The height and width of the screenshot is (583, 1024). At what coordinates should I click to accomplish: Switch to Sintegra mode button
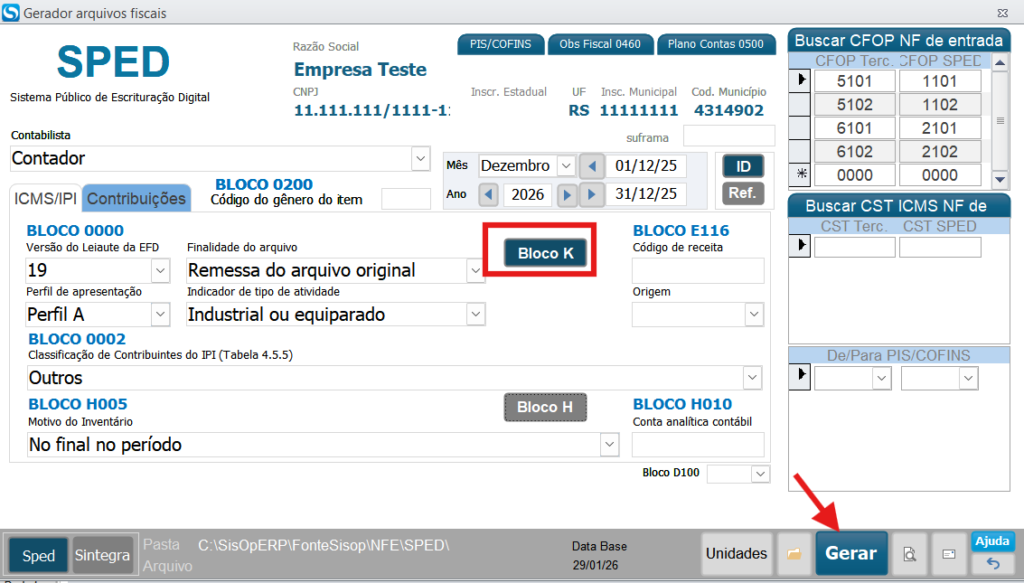(x=102, y=556)
